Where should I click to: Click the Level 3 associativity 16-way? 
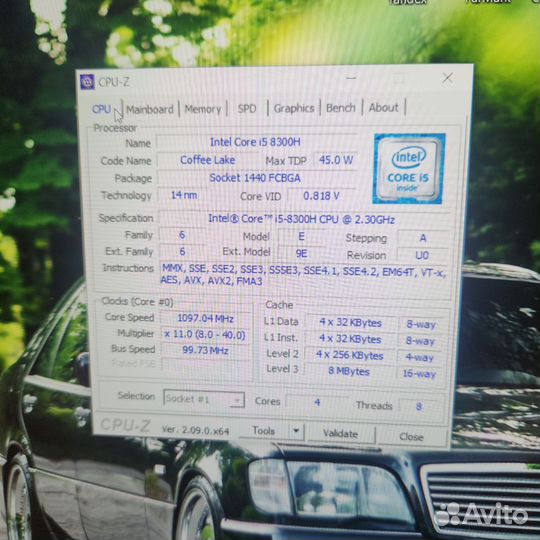pyautogui.click(x=420, y=374)
